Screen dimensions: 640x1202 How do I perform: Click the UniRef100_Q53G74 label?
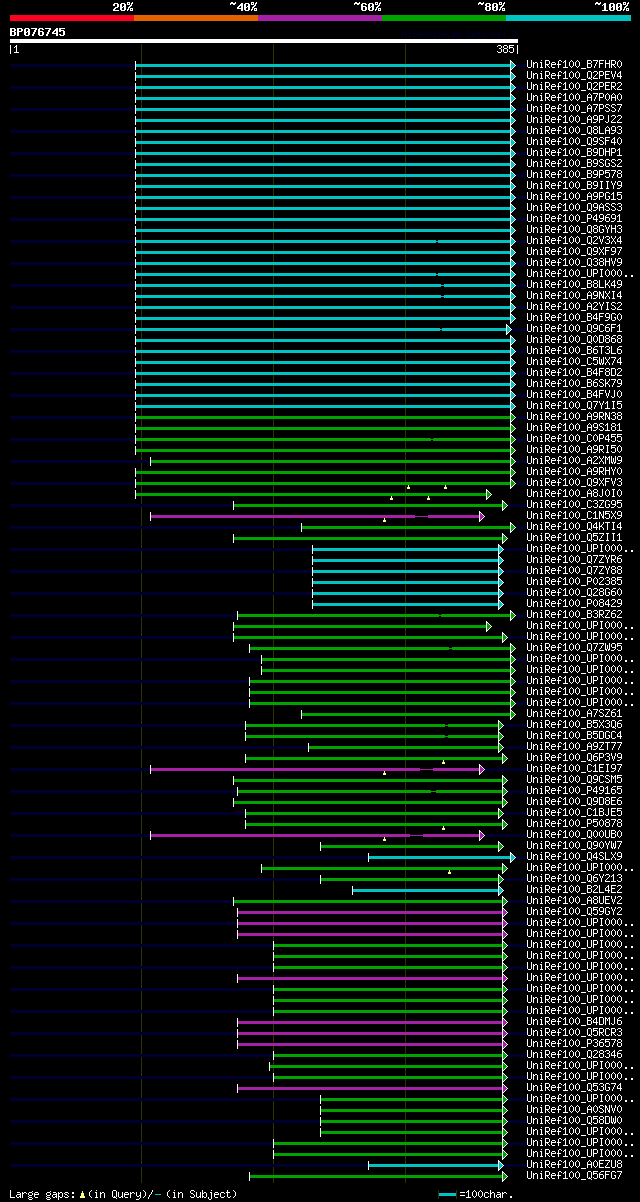click(x=574, y=1087)
